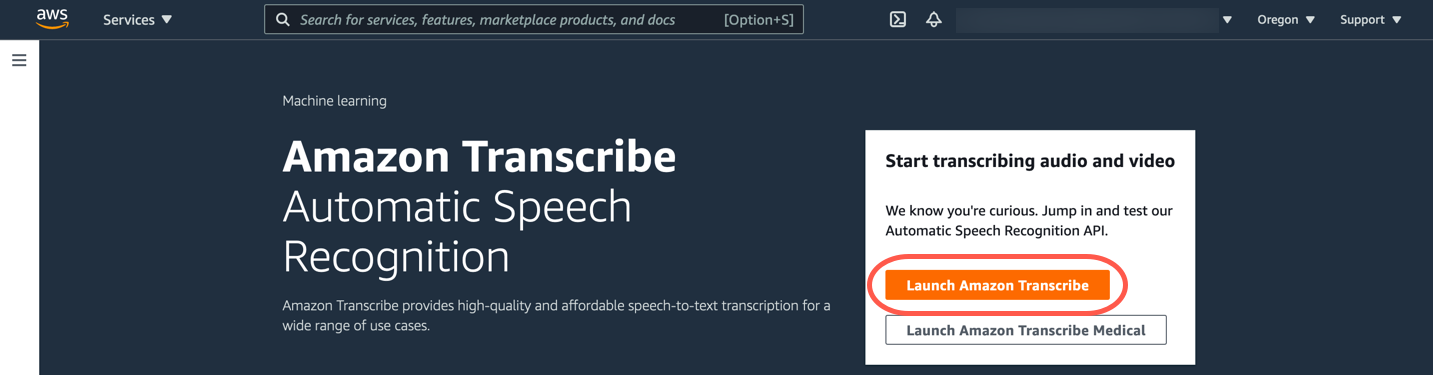Focus the services and docs search field
This screenshot has width=1433, height=375.
pyautogui.click(x=534, y=19)
